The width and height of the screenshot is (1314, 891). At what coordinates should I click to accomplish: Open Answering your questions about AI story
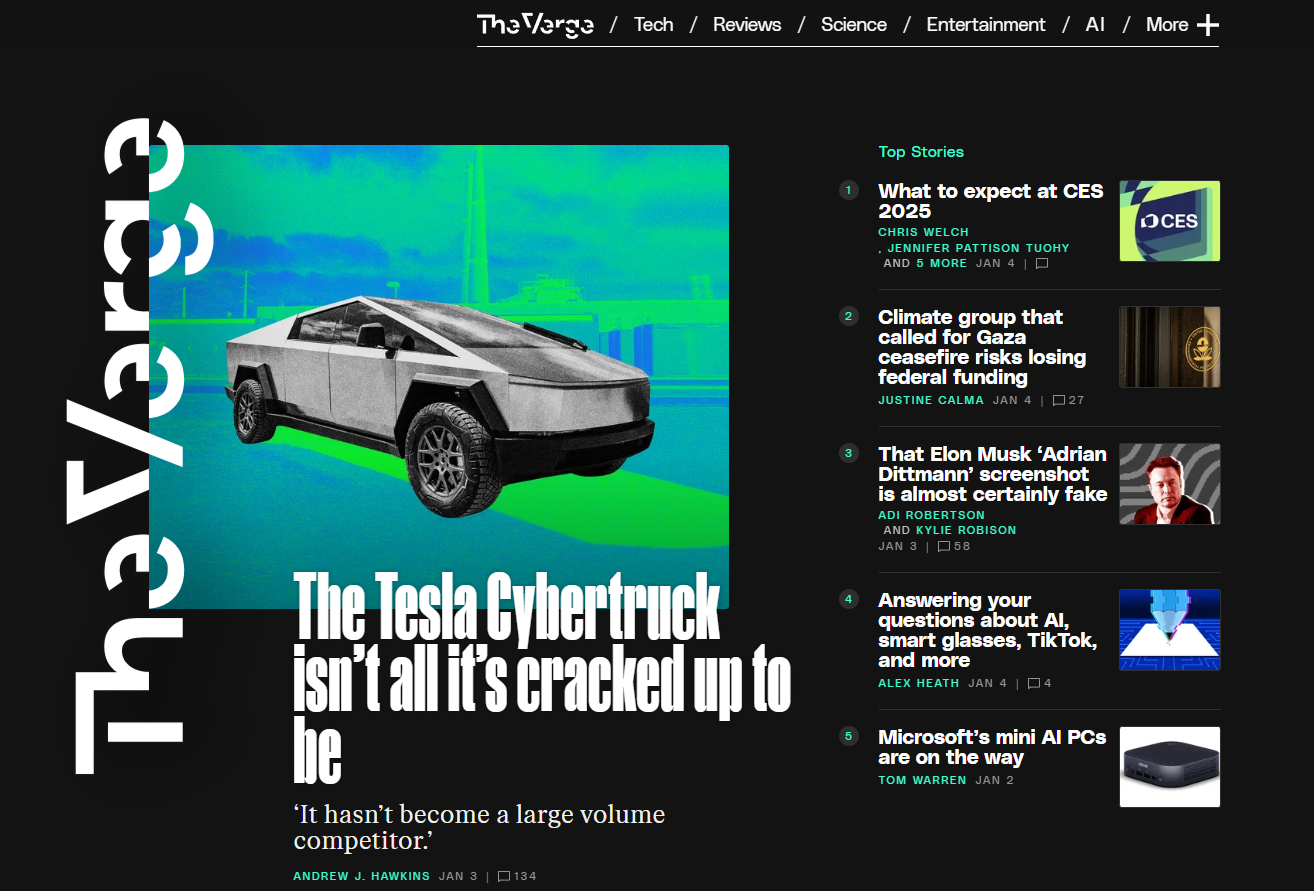987,630
